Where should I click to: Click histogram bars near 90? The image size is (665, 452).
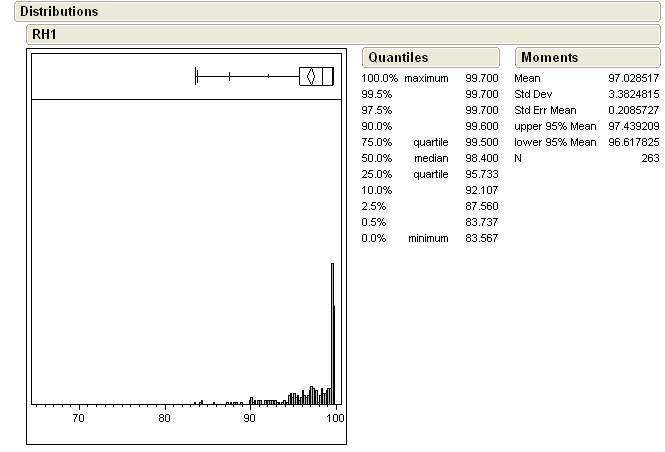pos(251,400)
